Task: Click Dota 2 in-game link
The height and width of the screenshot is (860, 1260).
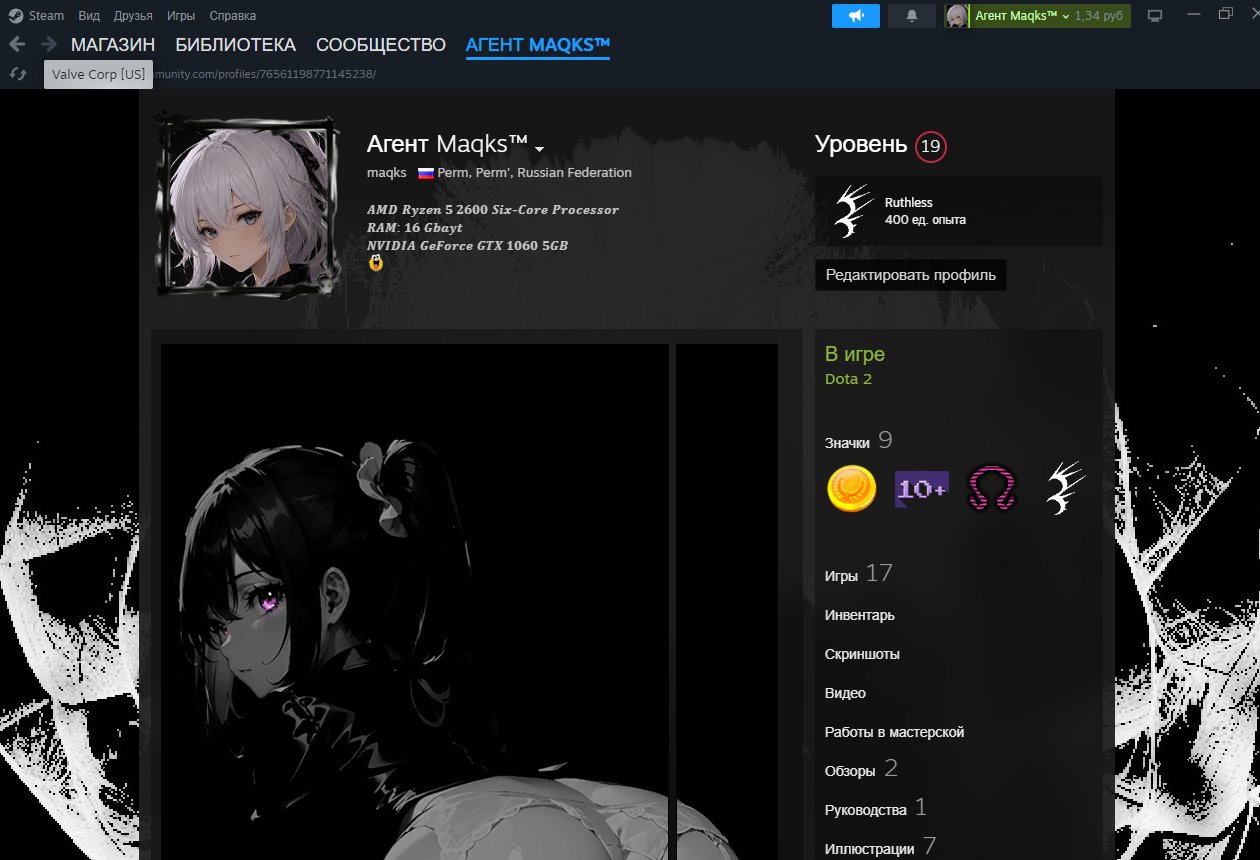Action: [849, 379]
